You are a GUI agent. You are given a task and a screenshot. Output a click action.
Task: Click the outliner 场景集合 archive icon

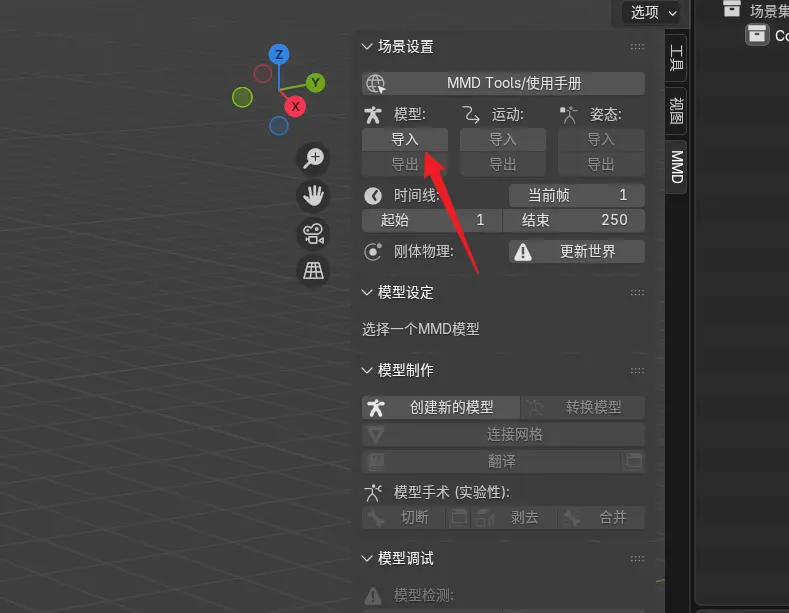pyautogui.click(x=732, y=9)
